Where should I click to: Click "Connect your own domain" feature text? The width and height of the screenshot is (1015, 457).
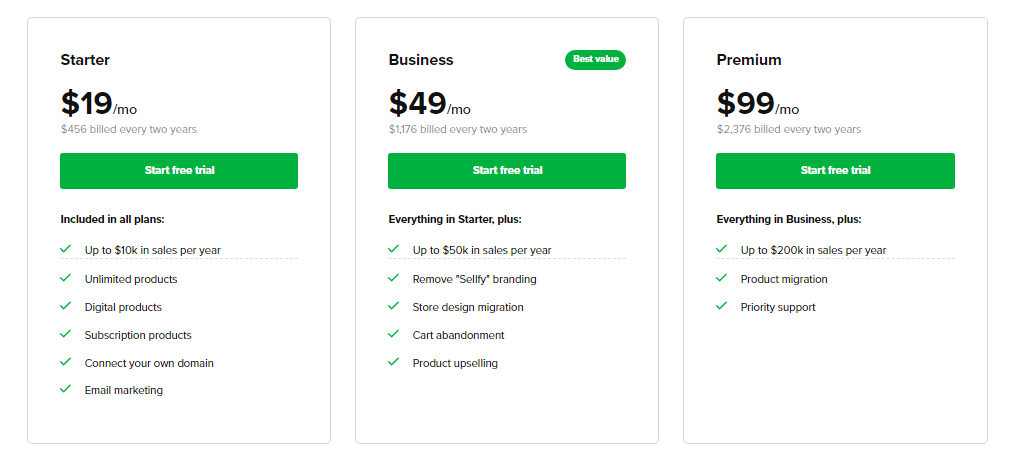pyautogui.click(x=149, y=363)
